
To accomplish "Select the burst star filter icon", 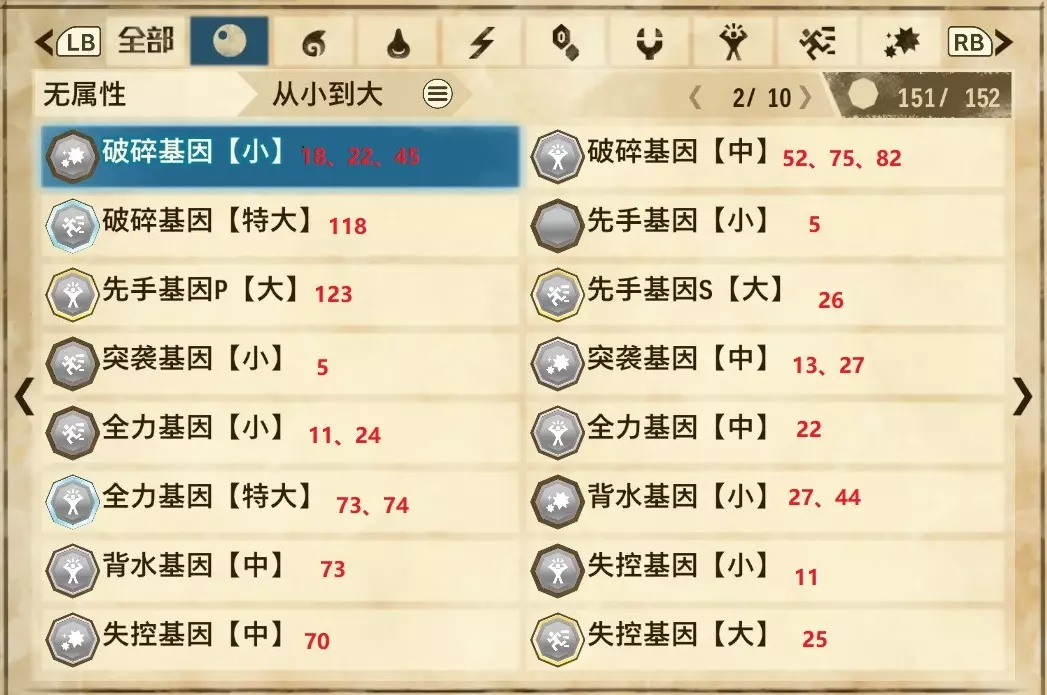I will click(901, 43).
